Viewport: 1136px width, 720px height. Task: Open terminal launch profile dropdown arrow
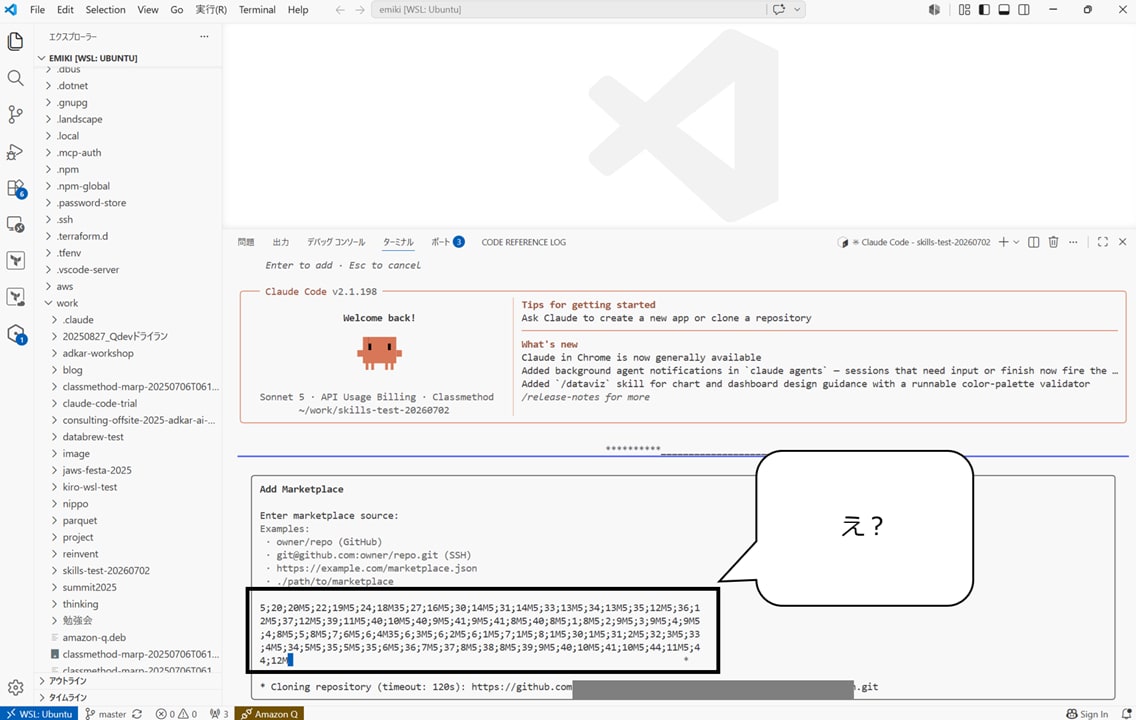tap(1016, 242)
